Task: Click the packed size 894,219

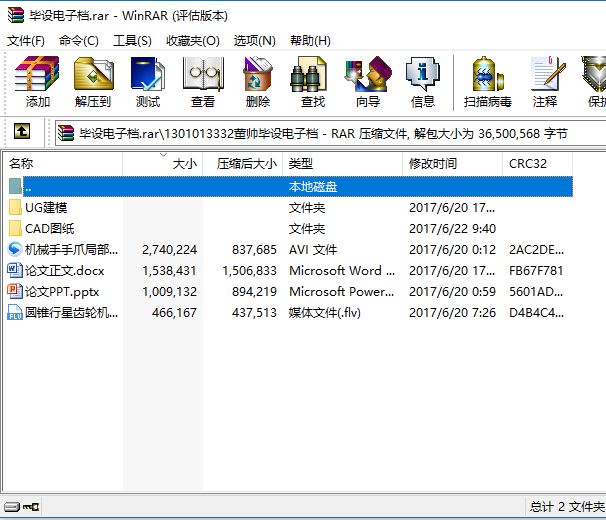Action: pos(254,291)
